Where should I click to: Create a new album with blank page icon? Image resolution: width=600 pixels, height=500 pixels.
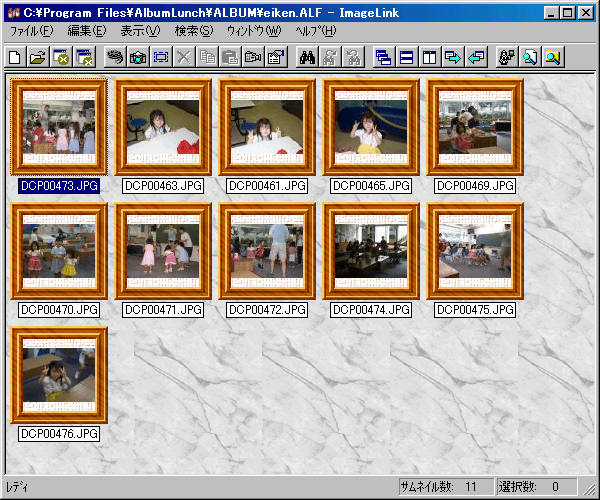click(15, 58)
